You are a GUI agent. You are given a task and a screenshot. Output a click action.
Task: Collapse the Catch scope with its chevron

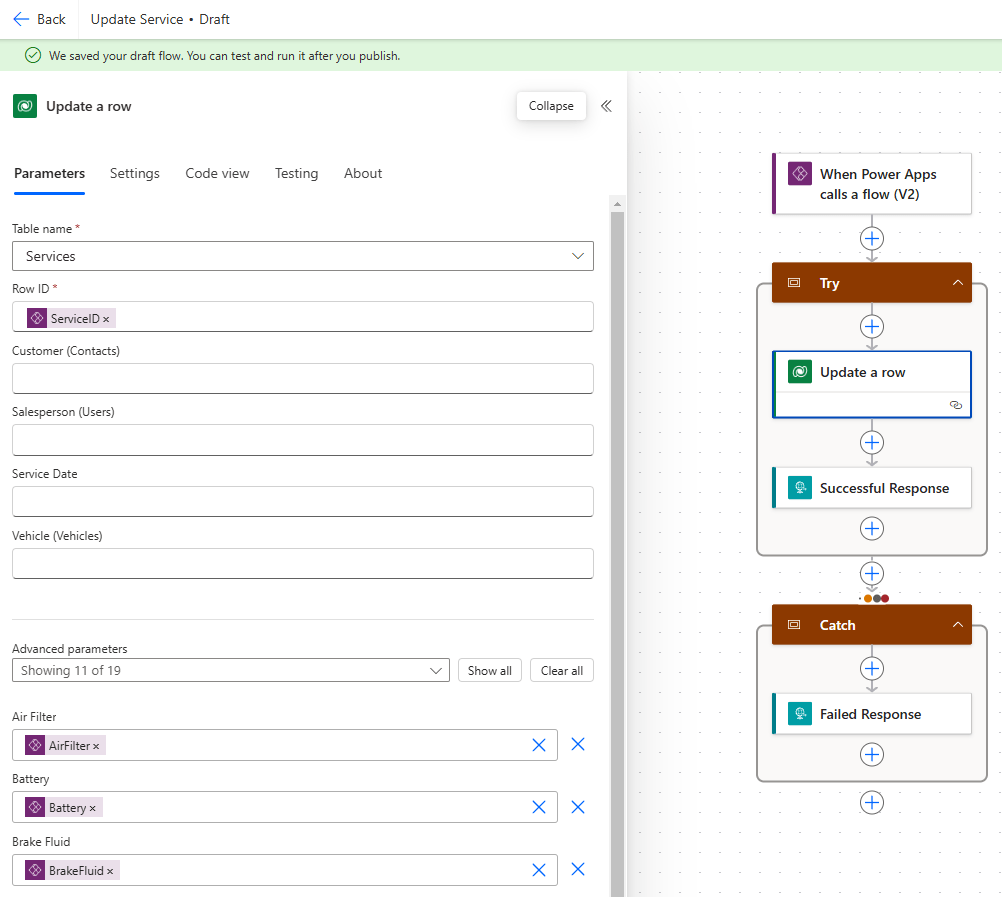957,625
